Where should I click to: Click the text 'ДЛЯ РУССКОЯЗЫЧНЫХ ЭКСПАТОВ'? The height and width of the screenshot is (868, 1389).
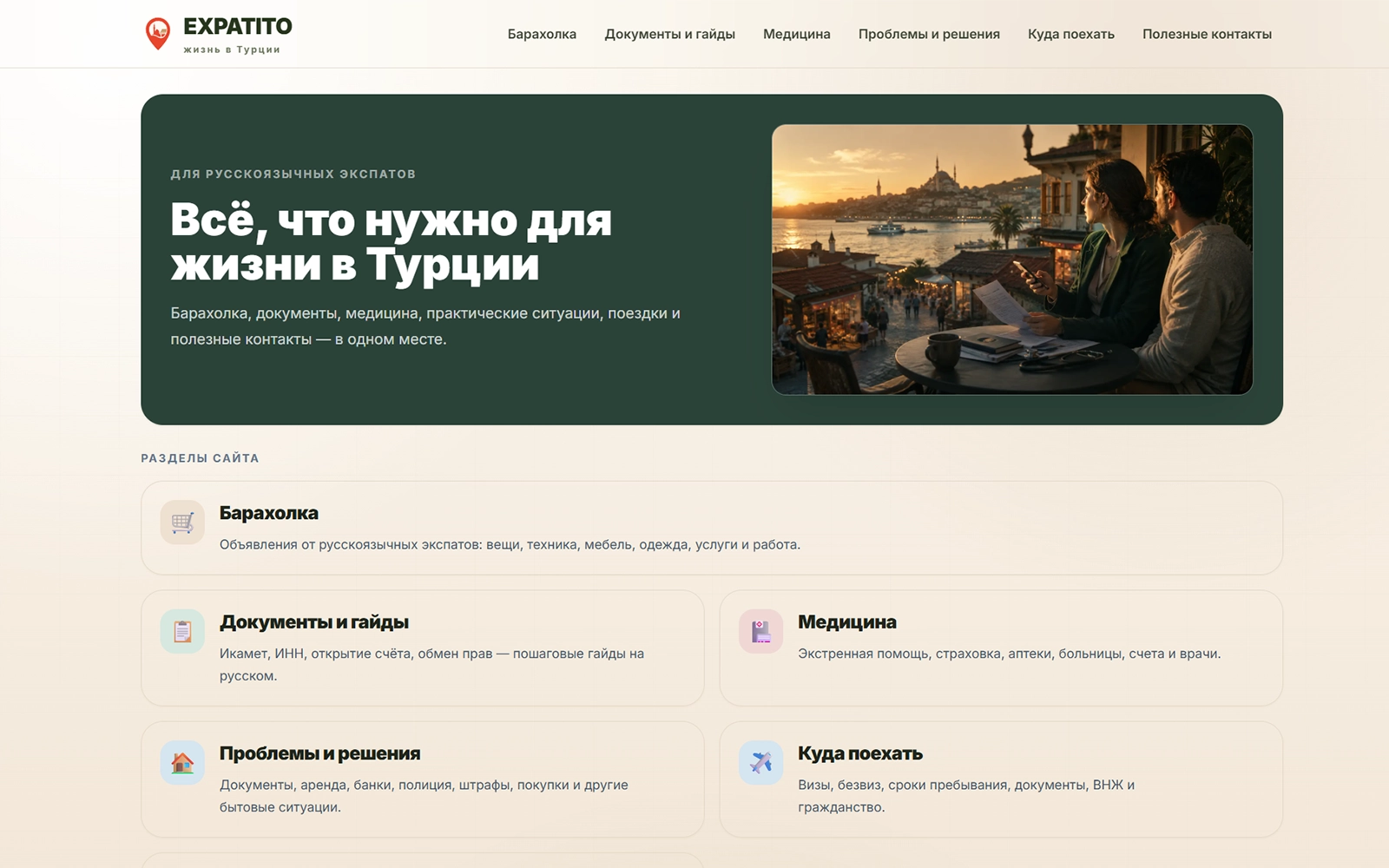[x=293, y=174]
